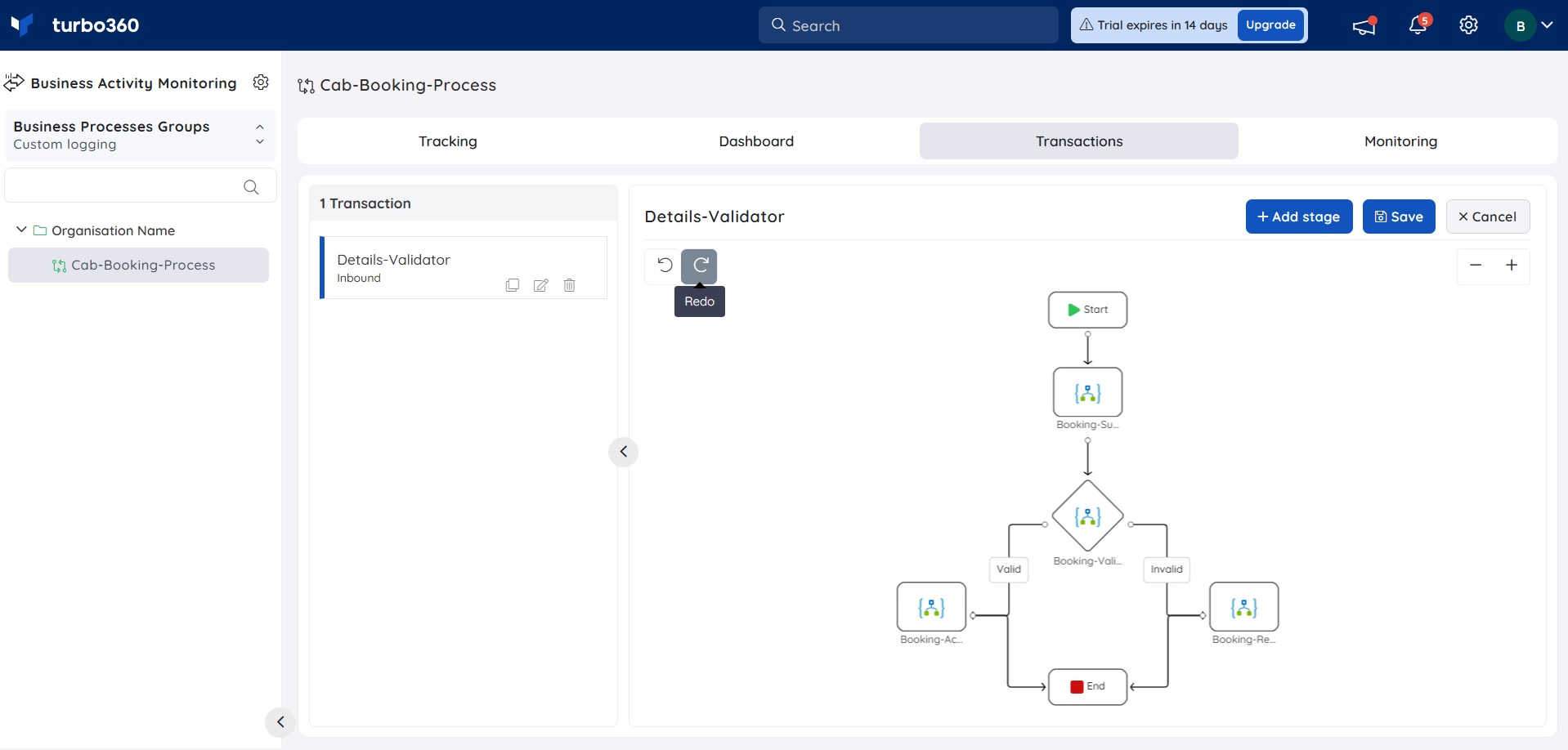The width and height of the screenshot is (1568, 750).
Task: Click the 1 Transaction header
Action: click(365, 203)
